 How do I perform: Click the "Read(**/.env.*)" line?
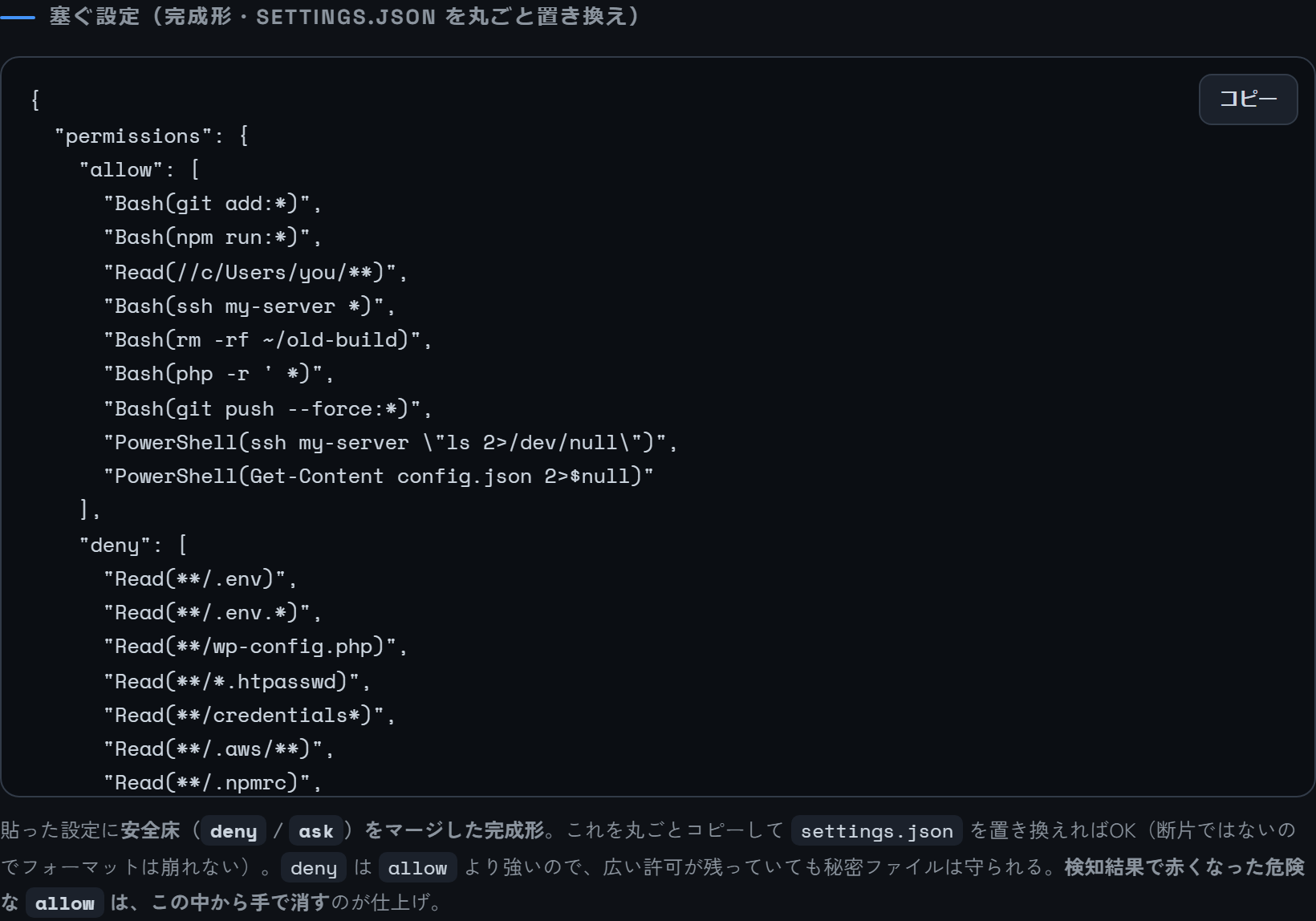213,613
